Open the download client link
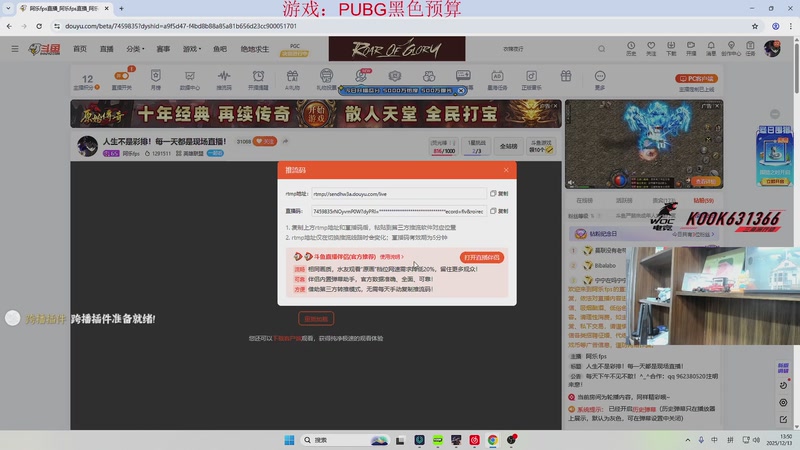Image resolution: width=800 pixels, height=450 pixels. [x=287, y=338]
